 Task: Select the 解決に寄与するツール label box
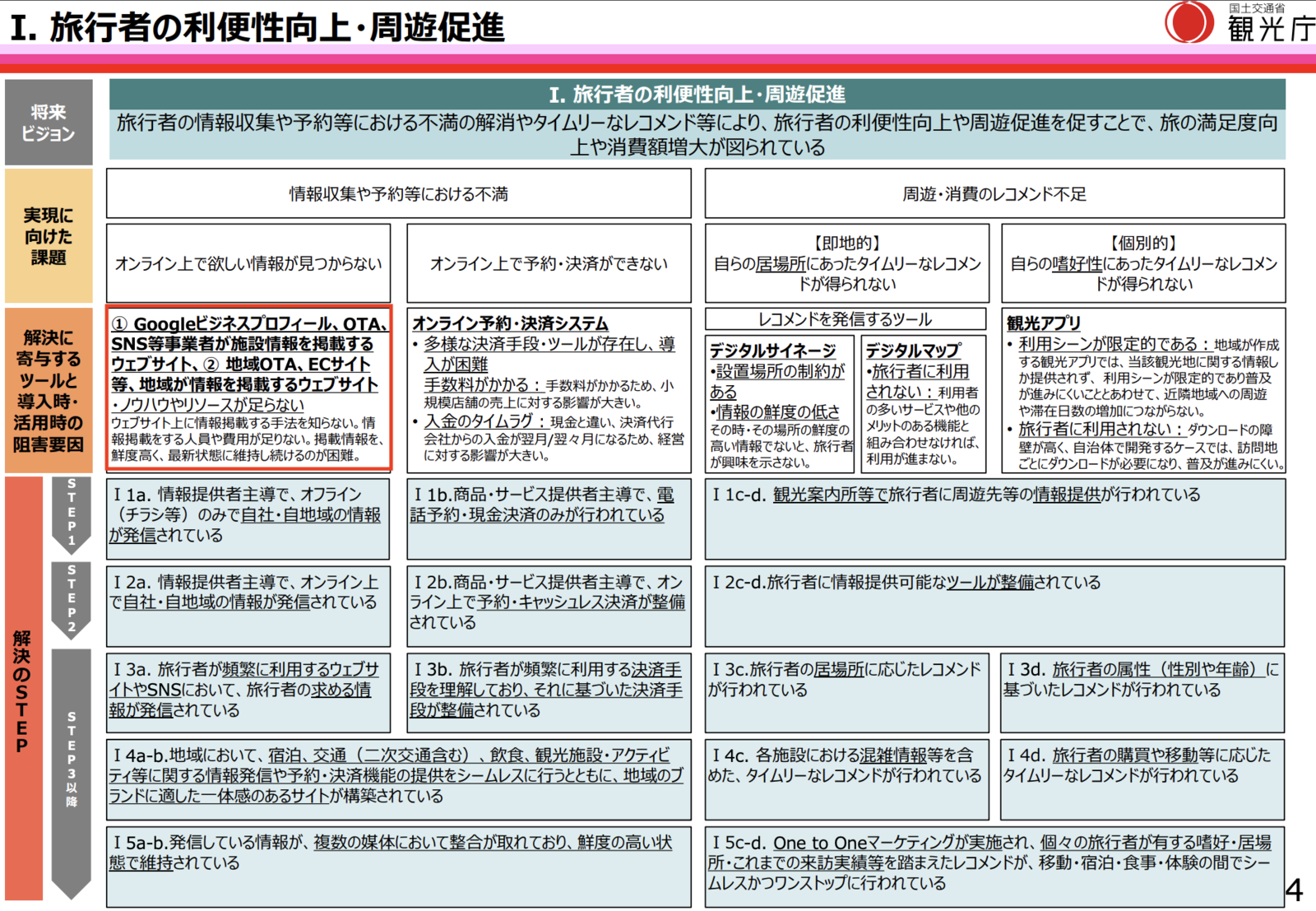tap(49, 391)
